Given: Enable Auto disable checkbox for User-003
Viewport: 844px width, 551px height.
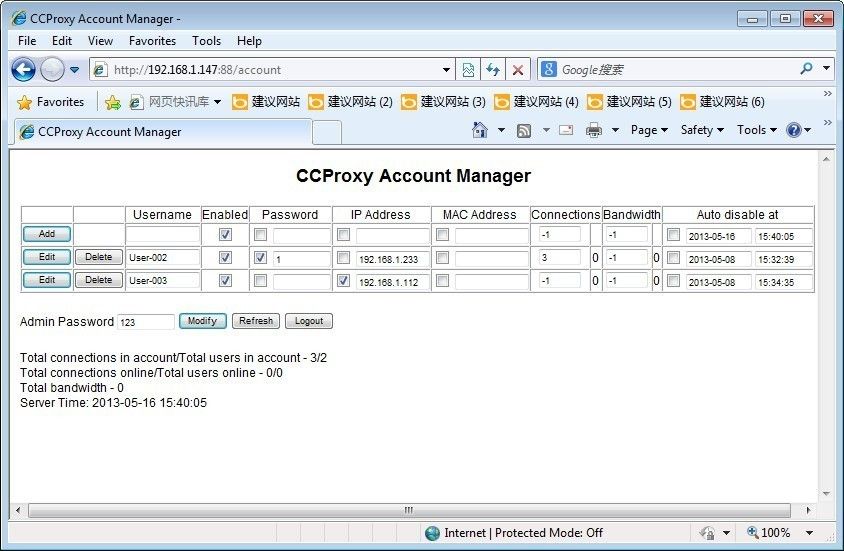Looking at the screenshot, I should point(673,280).
